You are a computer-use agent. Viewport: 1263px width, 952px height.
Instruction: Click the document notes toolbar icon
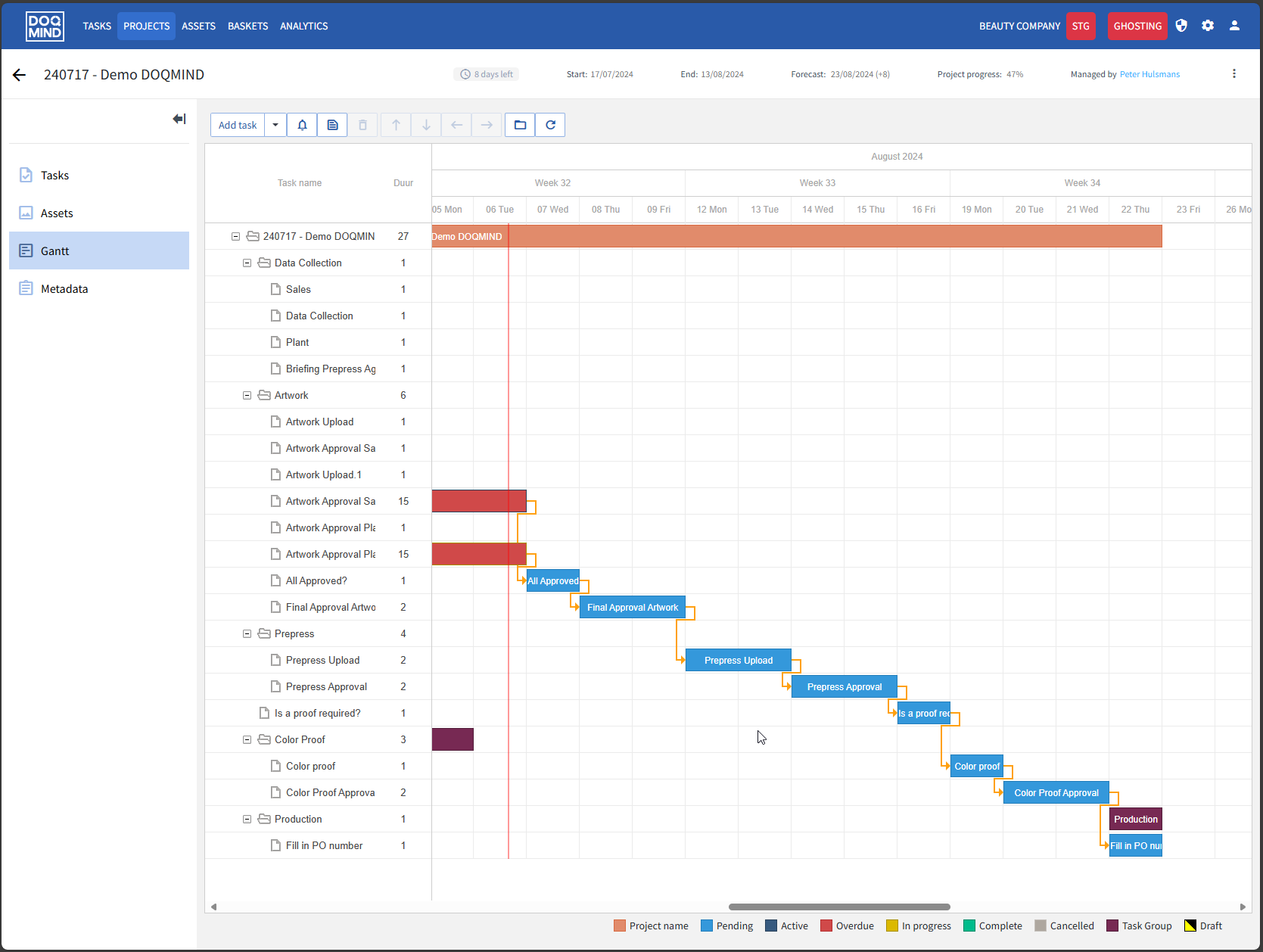[x=332, y=125]
